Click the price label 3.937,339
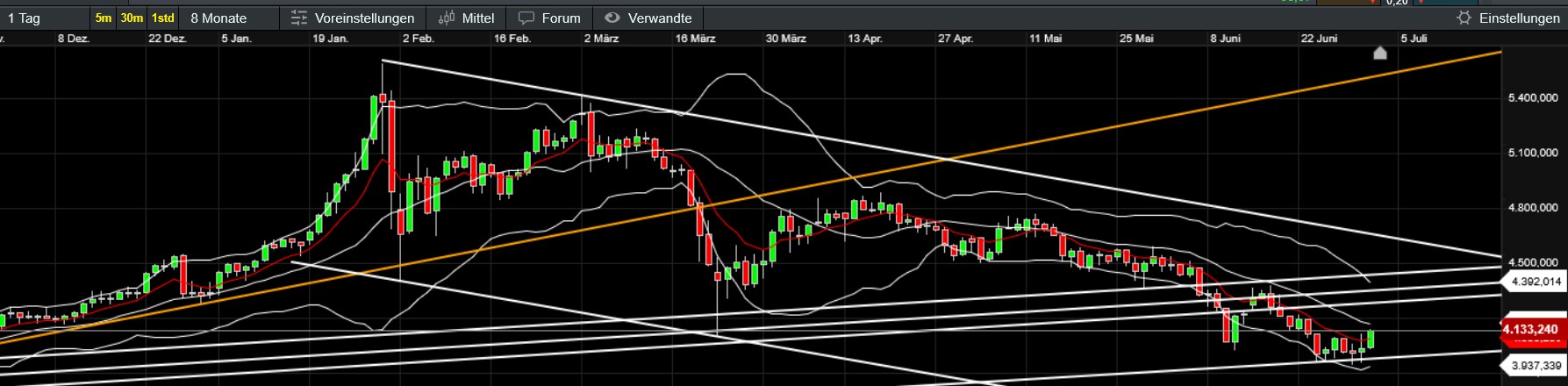Viewport: 1568px width, 386px height. (1533, 365)
